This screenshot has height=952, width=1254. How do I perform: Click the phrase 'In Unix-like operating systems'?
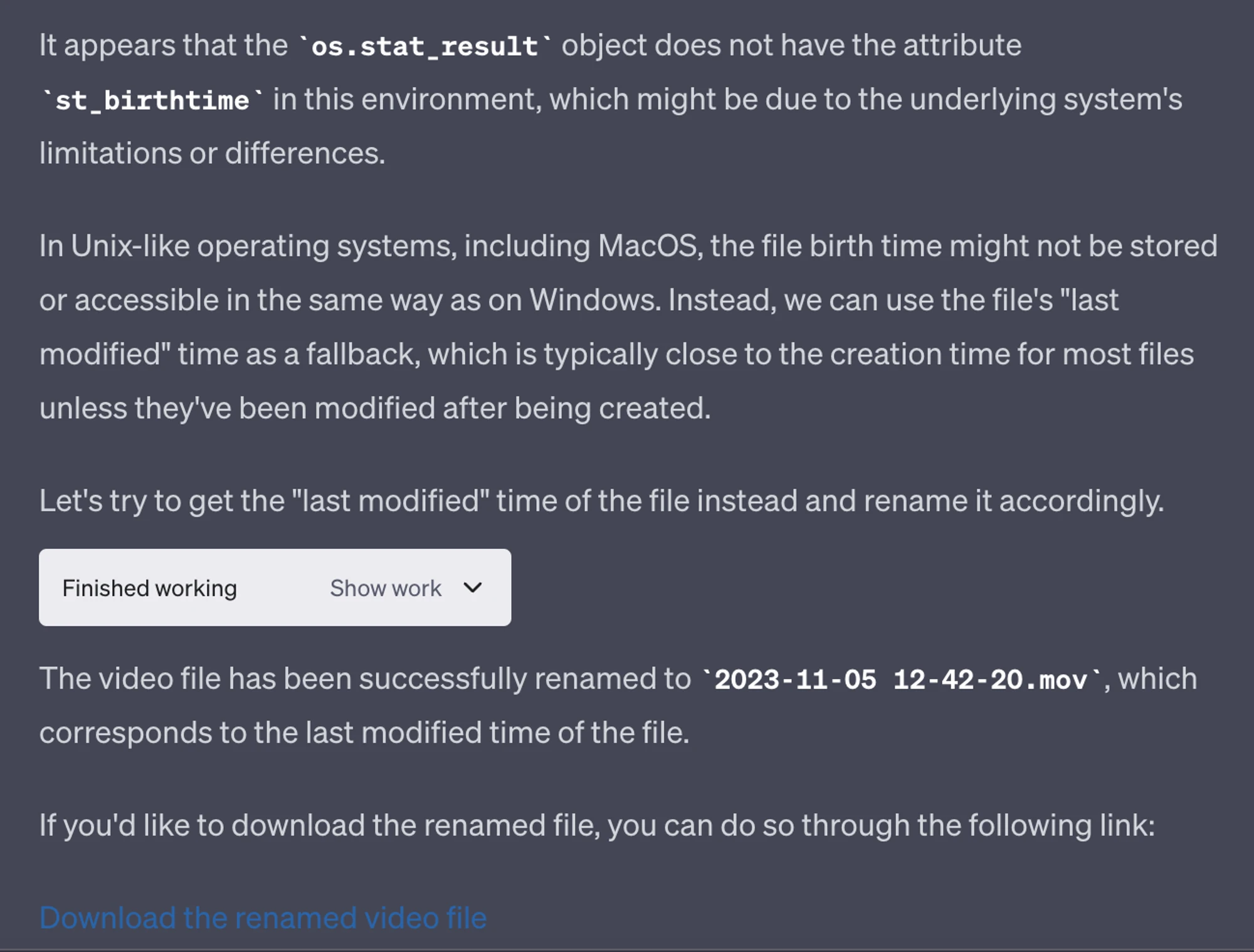pyautogui.click(x=247, y=246)
